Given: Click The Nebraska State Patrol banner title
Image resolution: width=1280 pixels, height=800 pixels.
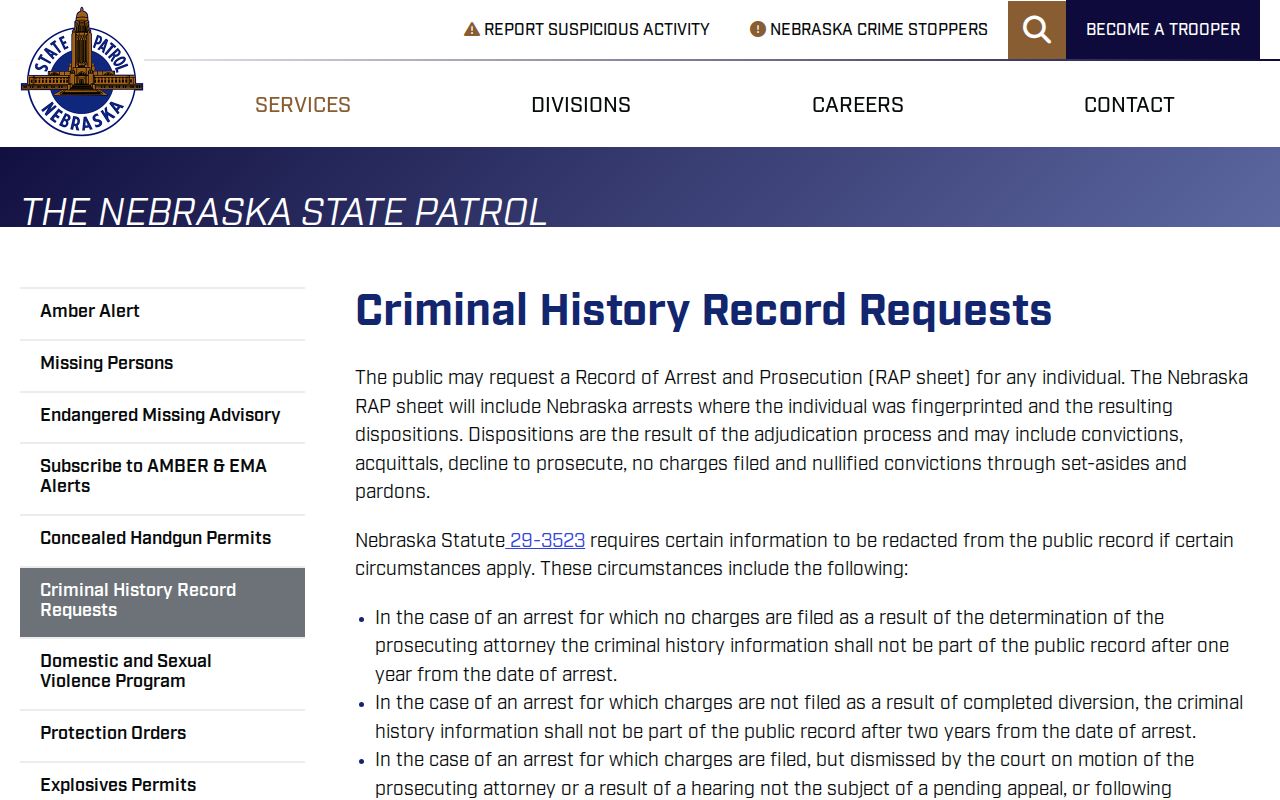Looking at the screenshot, I should 284,211.
